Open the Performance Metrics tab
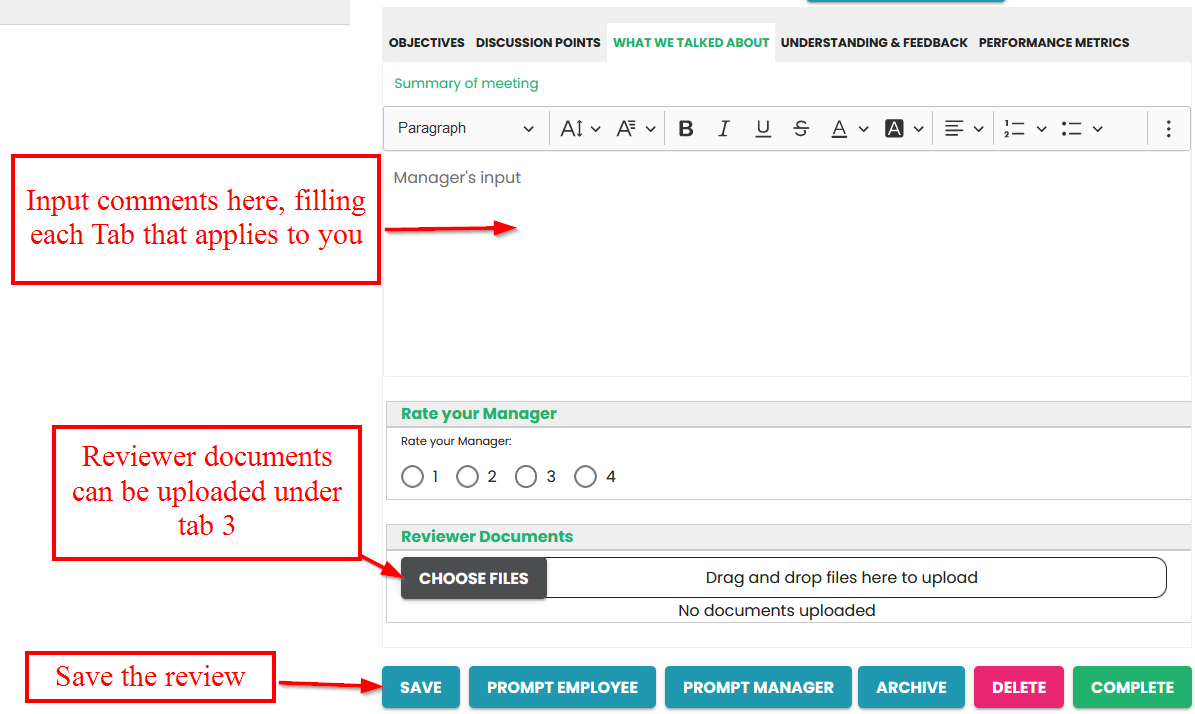The width and height of the screenshot is (1195, 714). (x=1053, y=43)
